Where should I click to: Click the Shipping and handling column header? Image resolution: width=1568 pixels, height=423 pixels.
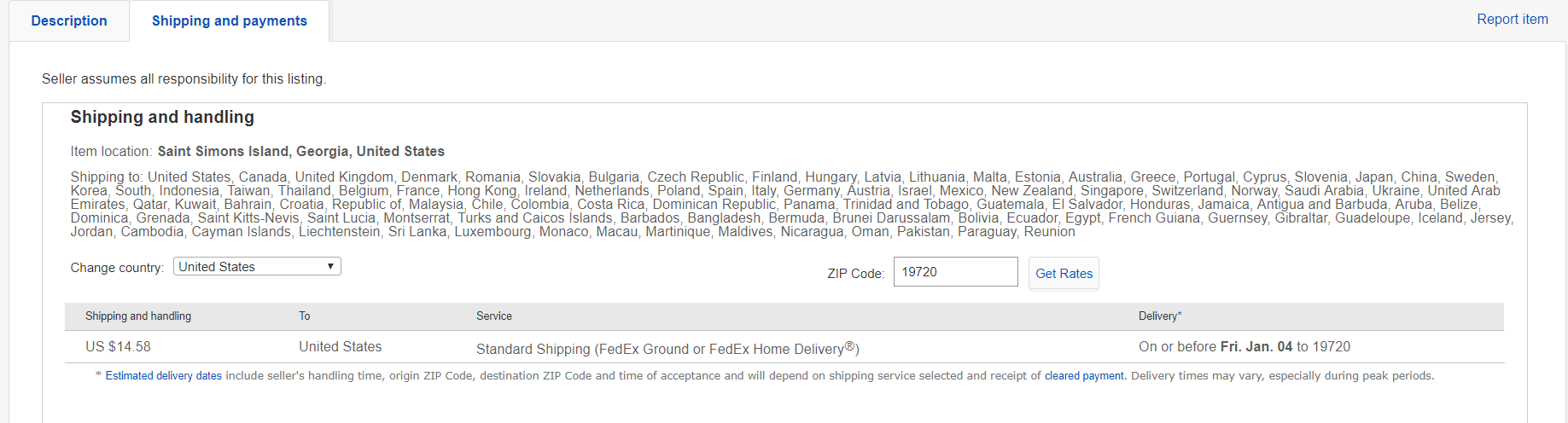tap(138, 316)
